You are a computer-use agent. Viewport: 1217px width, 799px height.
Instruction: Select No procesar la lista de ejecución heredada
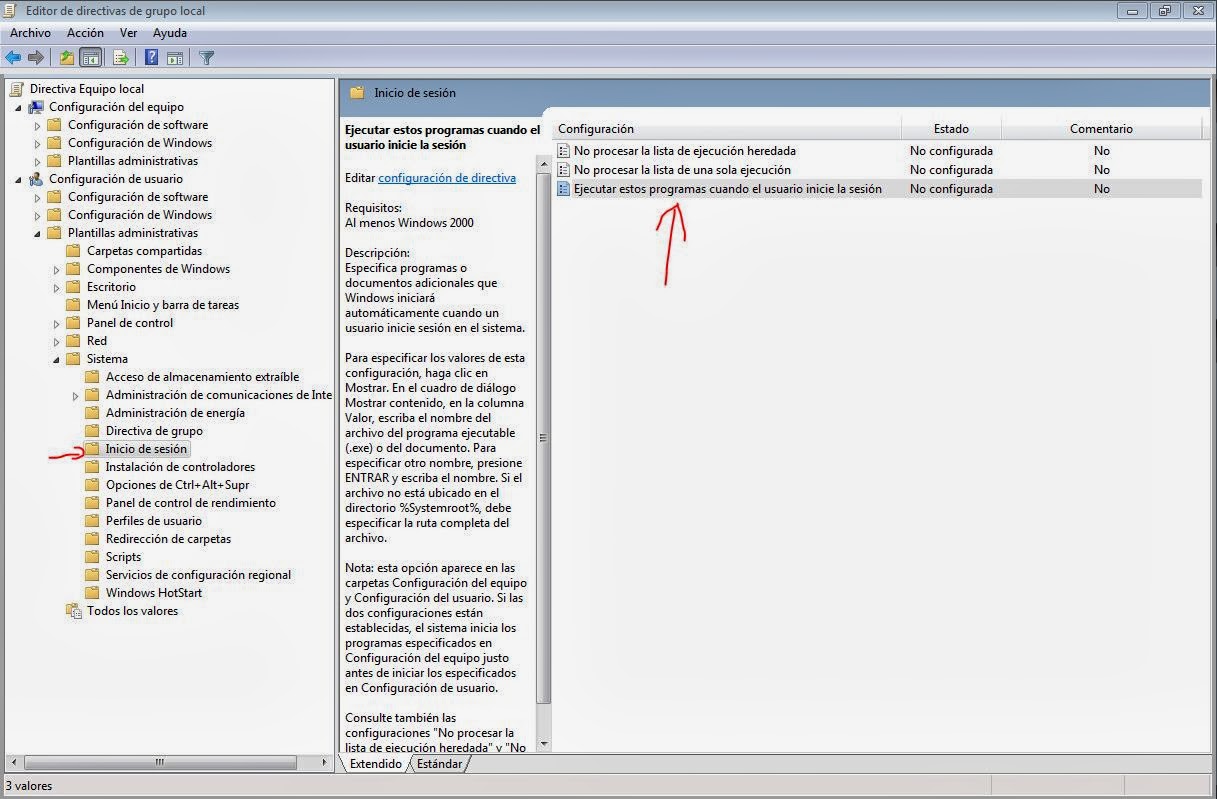point(685,151)
